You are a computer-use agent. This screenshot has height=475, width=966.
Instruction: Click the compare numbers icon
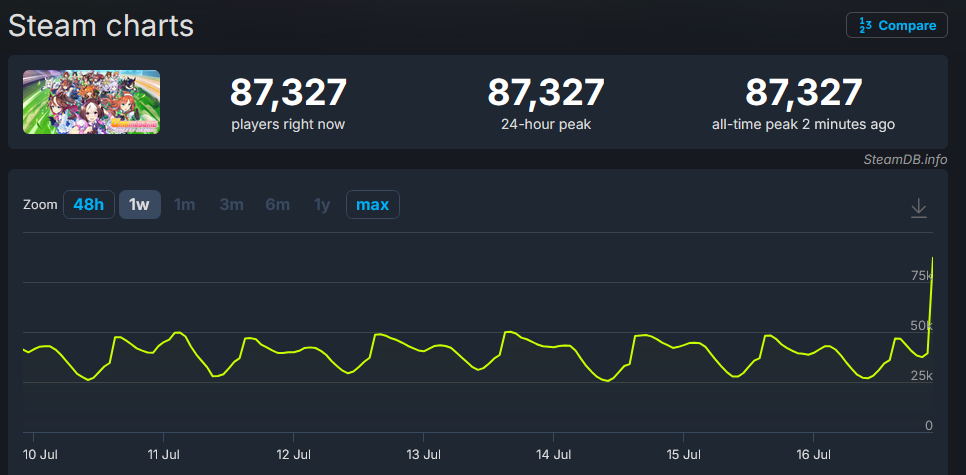865,26
